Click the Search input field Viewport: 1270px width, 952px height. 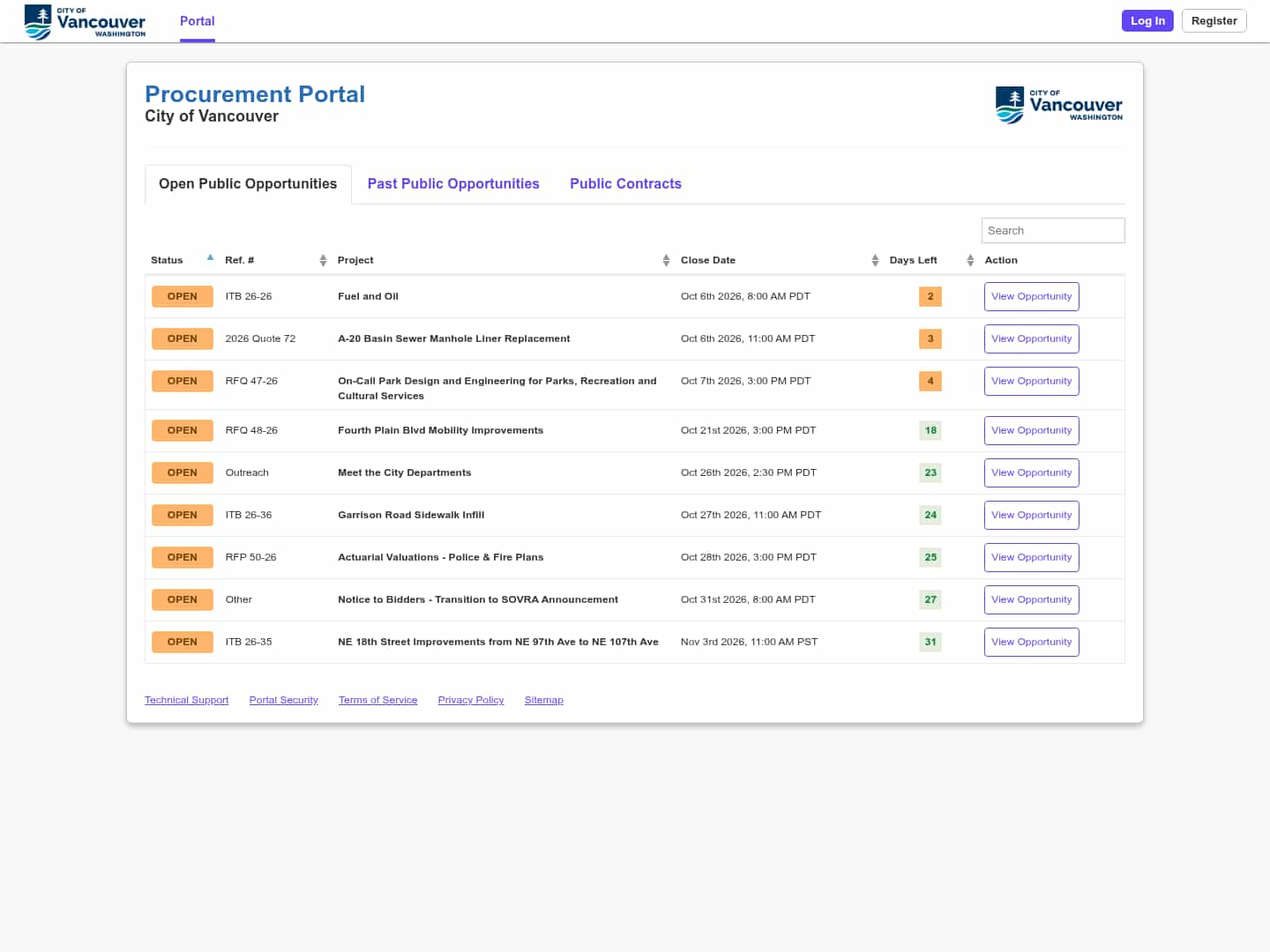(x=1053, y=230)
